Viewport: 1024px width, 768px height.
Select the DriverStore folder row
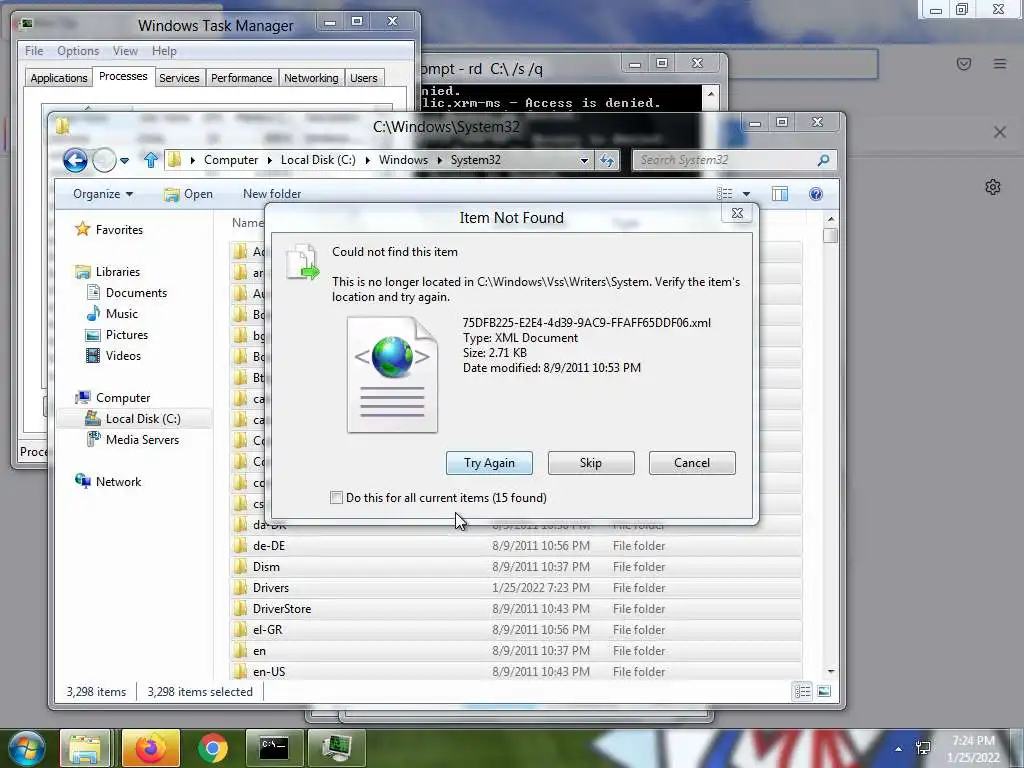(x=516, y=609)
